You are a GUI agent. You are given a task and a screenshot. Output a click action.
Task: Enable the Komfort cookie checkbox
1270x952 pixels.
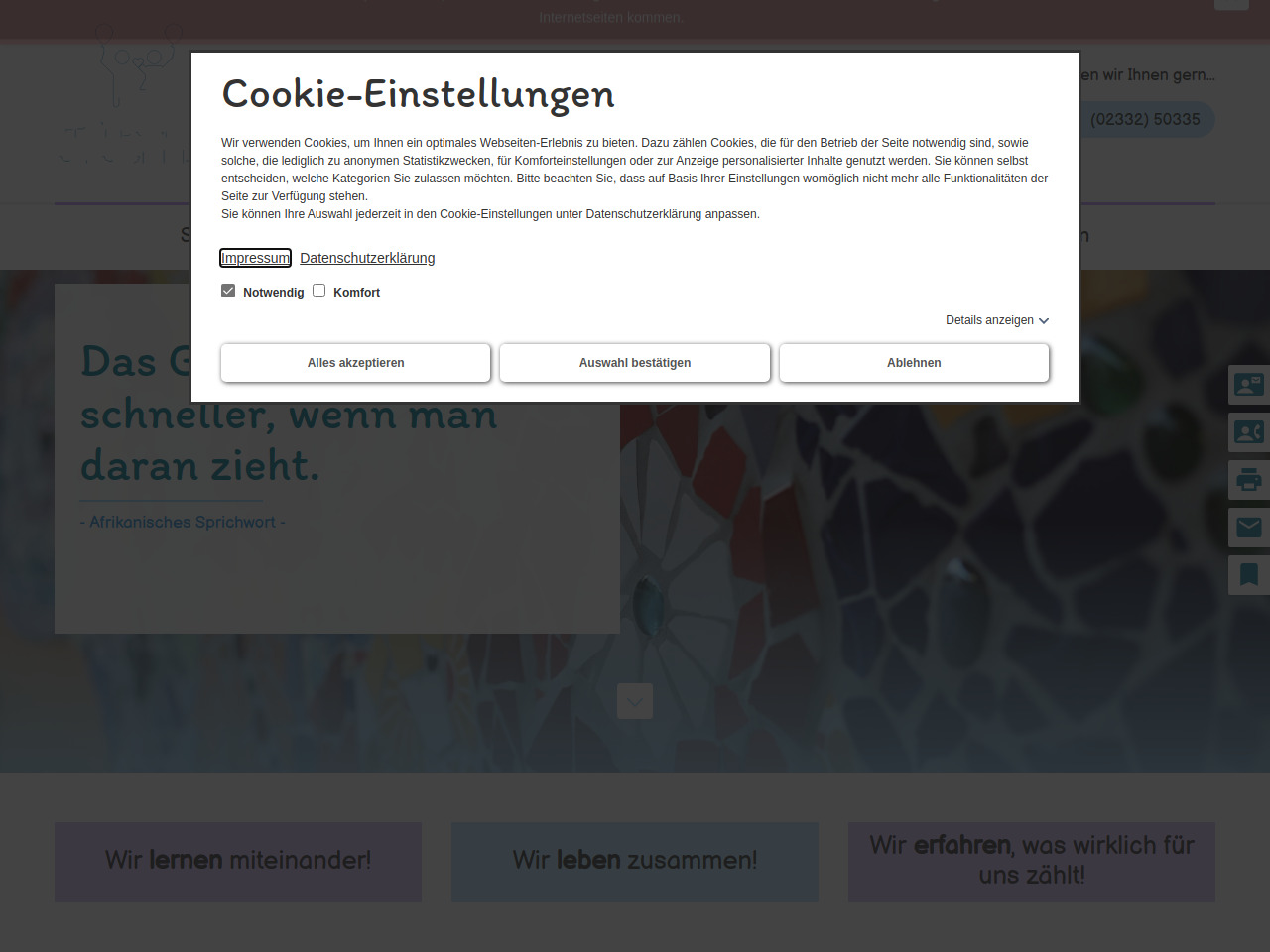(319, 291)
